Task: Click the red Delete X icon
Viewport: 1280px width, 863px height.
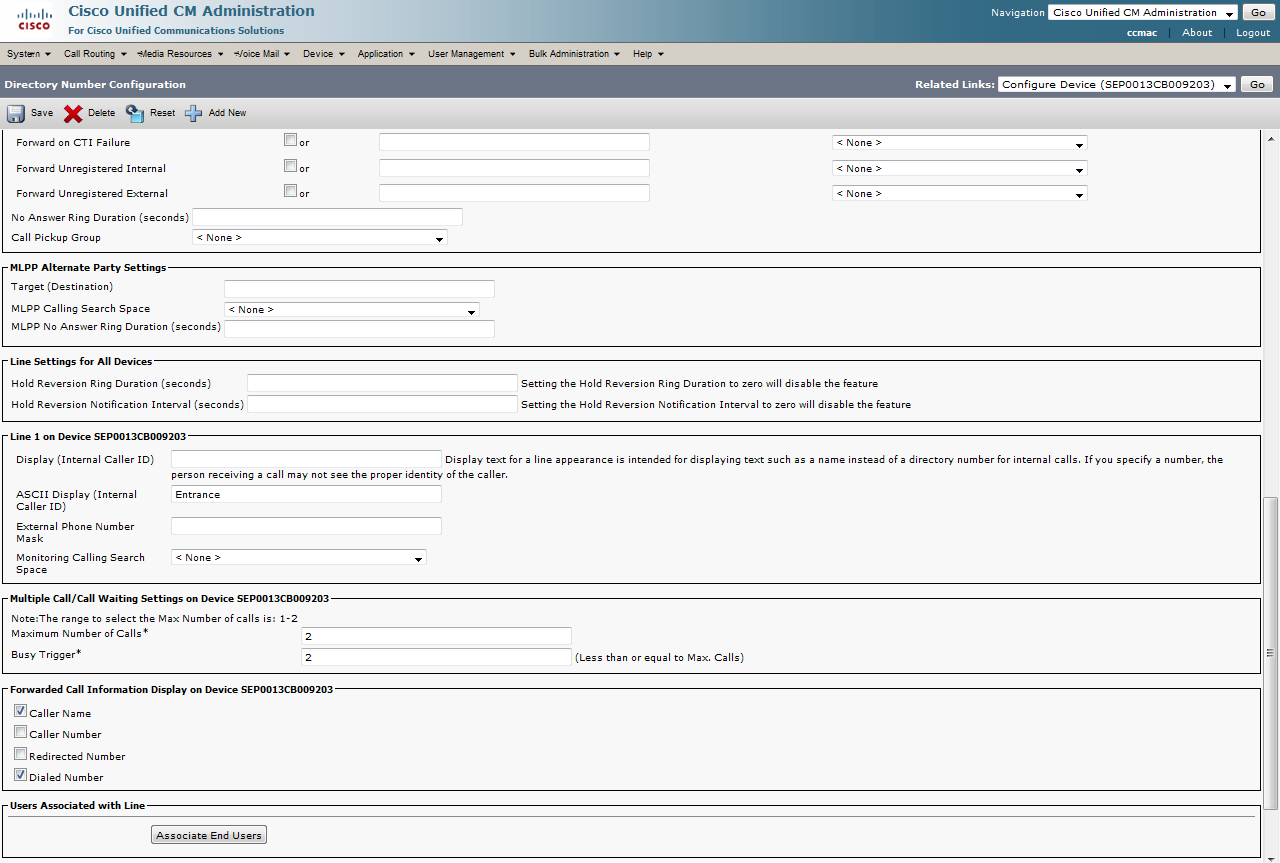Action: [73, 114]
